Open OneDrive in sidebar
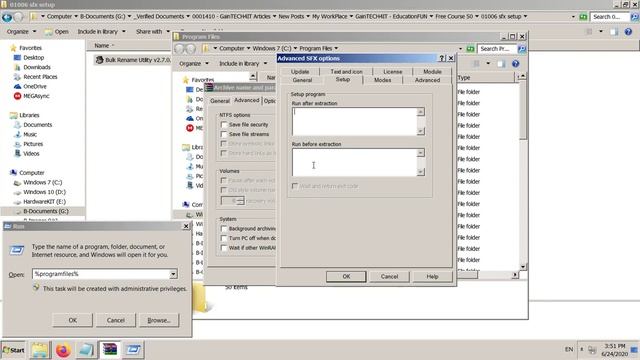Image resolution: width=640 pixels, height=360 pixels. tap(35, 87)
